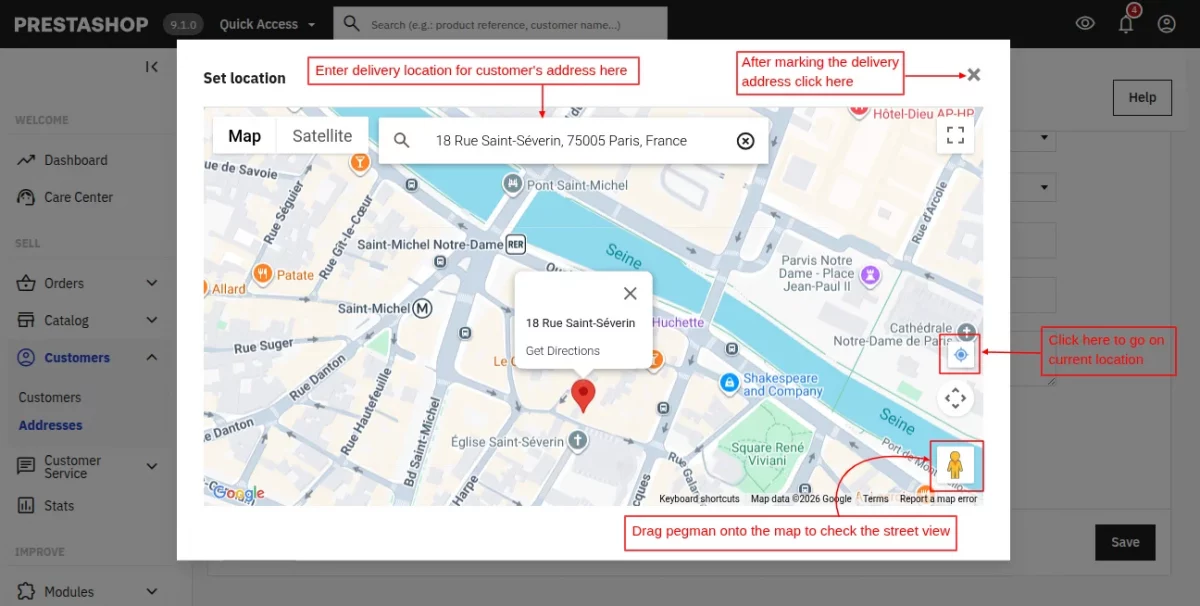This screenshot has width=1200, height=606.
Task: Click the Street View pegman icon
Action: click(x=955, y=465)
